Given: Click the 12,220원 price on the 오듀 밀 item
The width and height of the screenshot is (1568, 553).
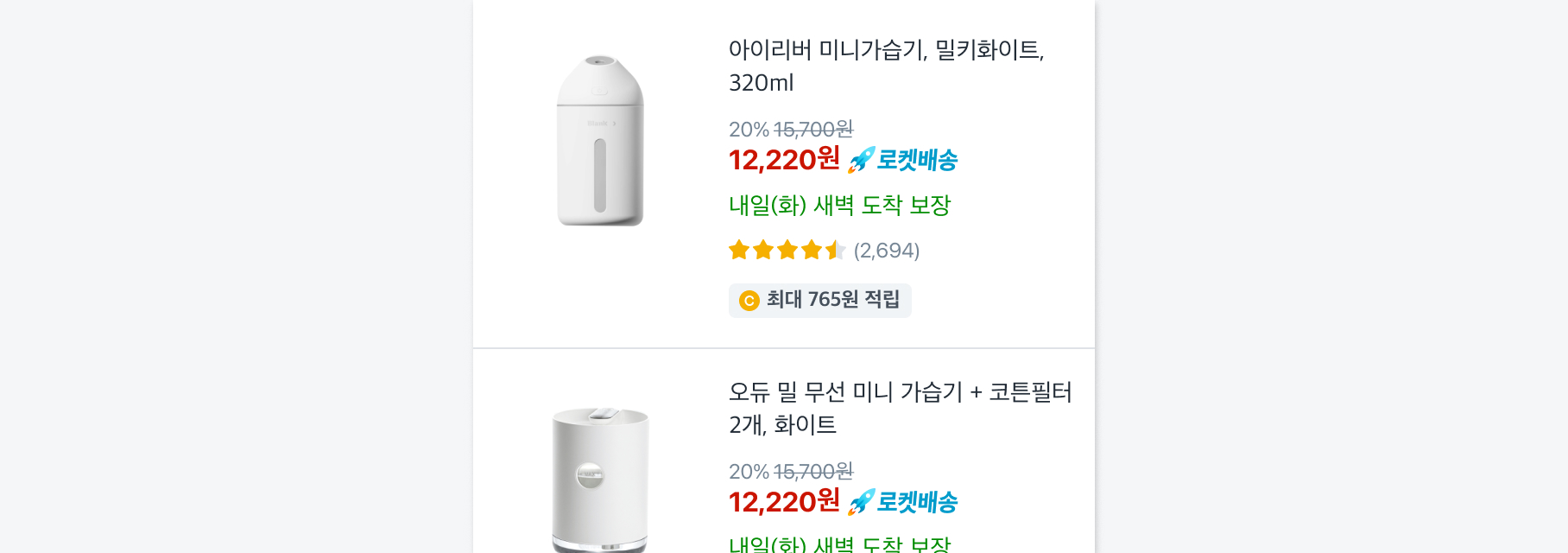Looking at the screenshot, I should click(x=784, y=502).
